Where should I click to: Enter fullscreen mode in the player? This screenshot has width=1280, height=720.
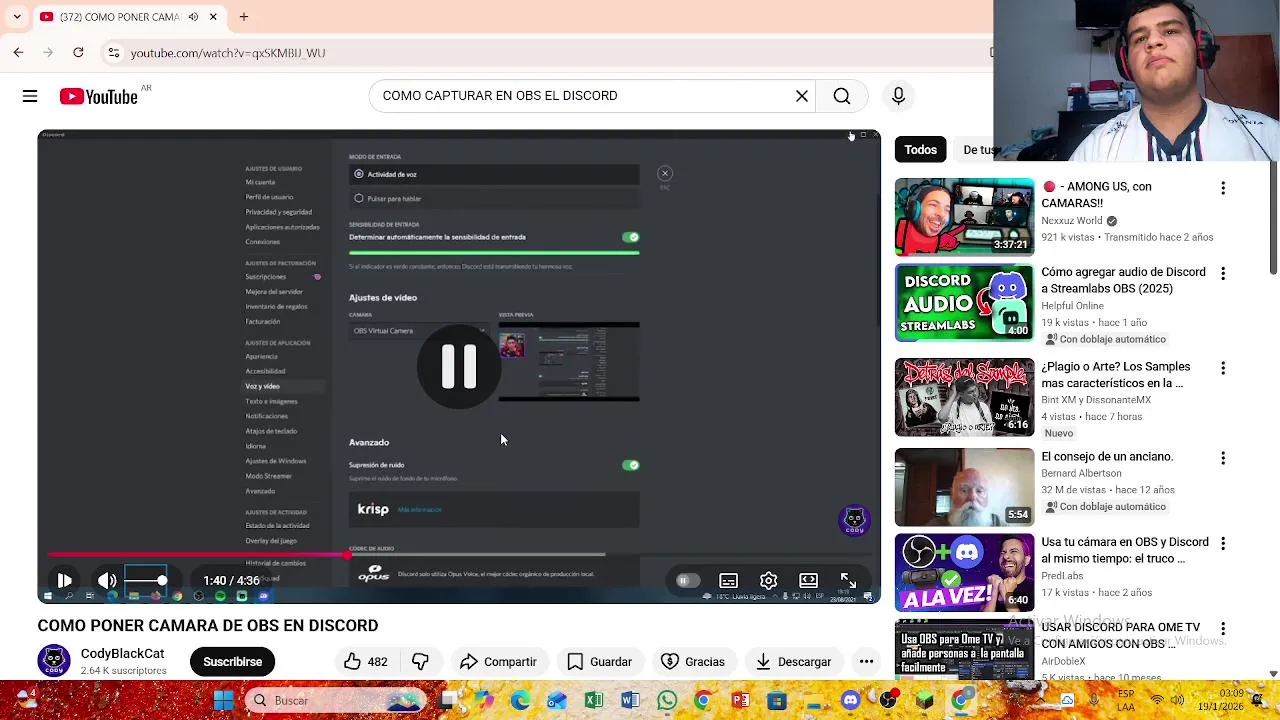point(848,580)
